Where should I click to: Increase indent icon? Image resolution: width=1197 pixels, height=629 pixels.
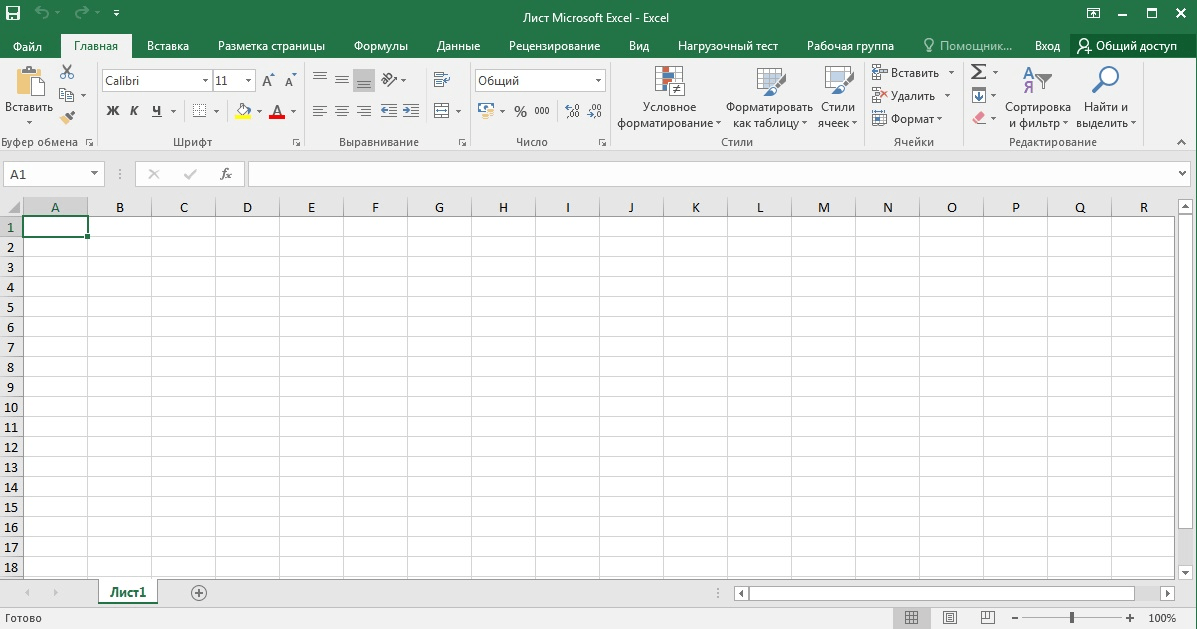tap(411, 111)
